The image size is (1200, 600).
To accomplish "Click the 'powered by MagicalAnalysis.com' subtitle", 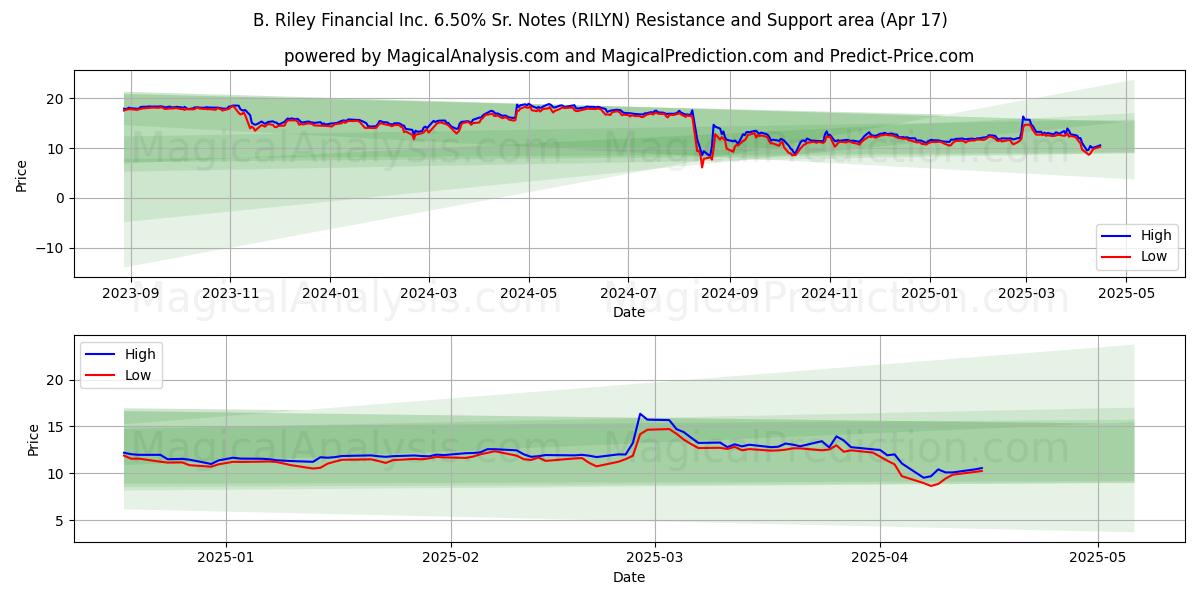I will tap(629, 56).
